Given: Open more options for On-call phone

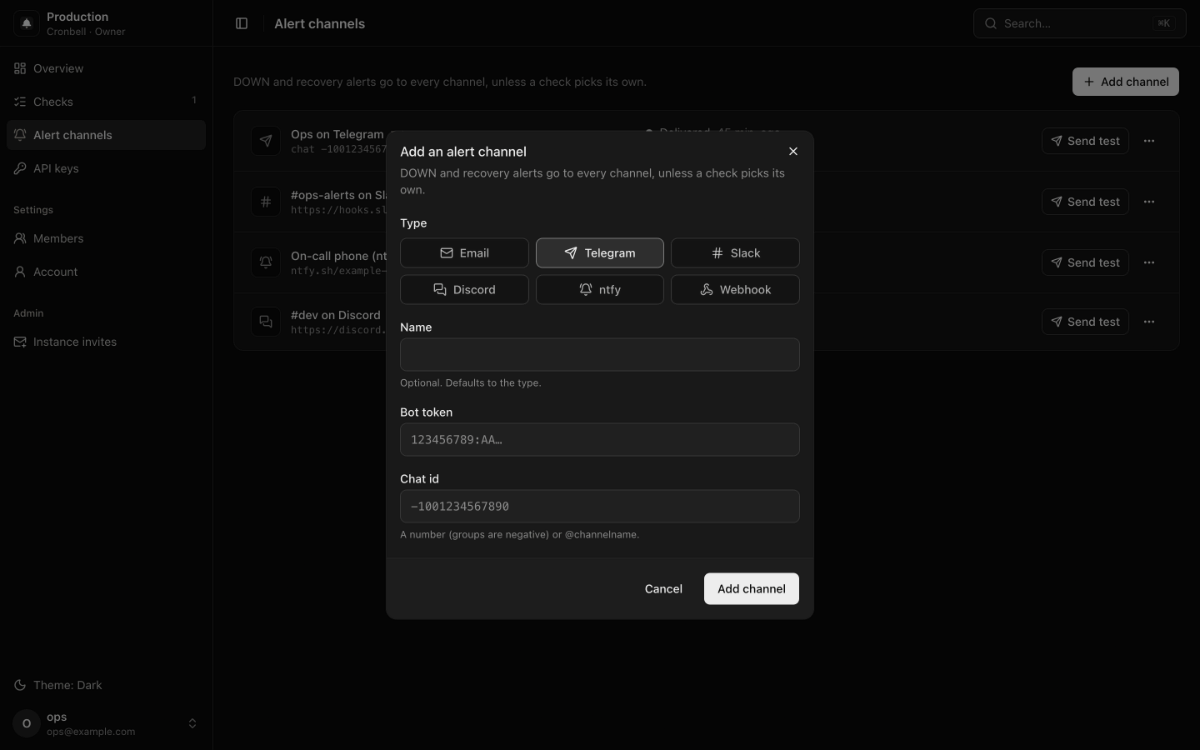Looking at the screenshot, I should [1149, 262].
